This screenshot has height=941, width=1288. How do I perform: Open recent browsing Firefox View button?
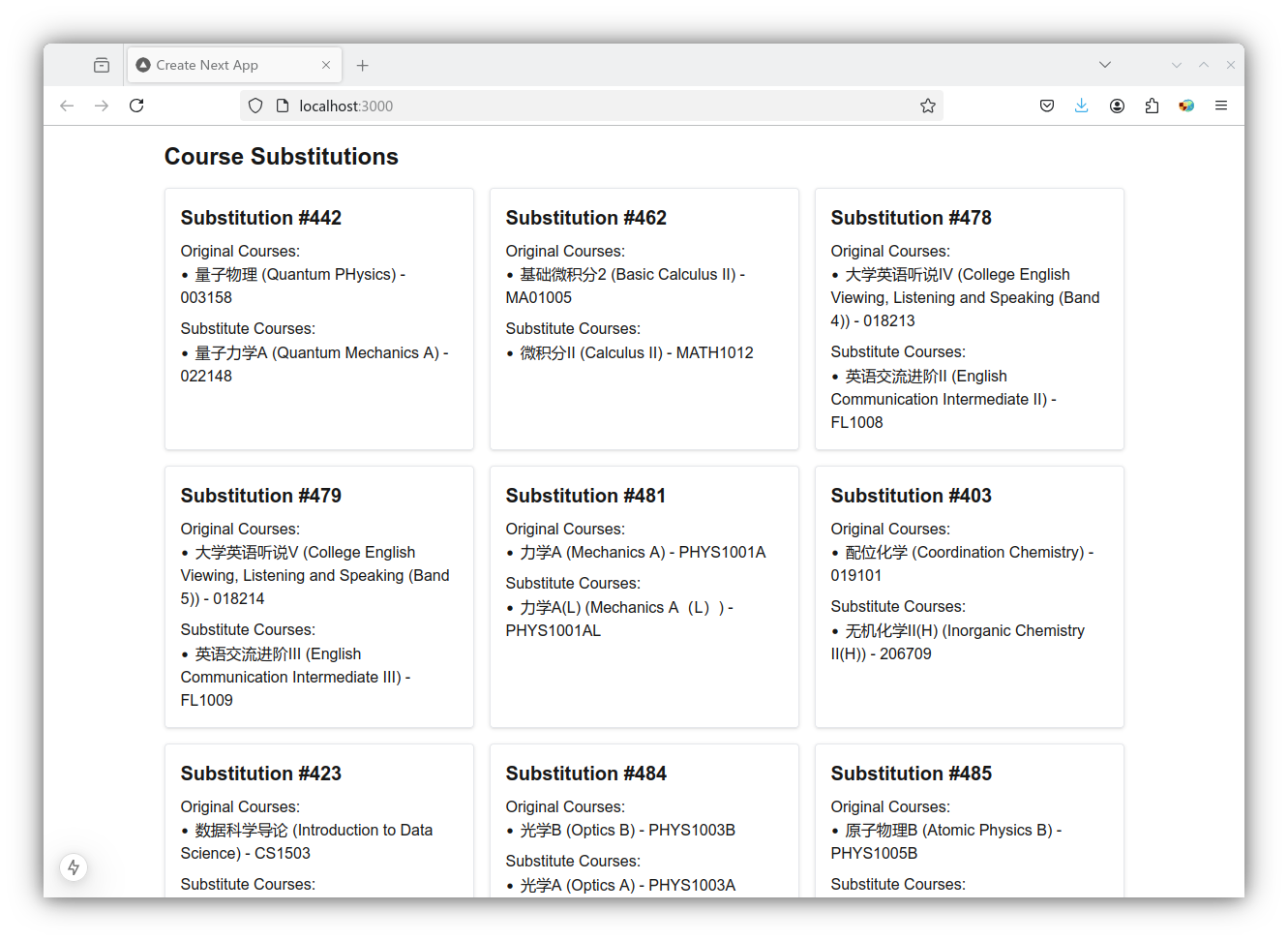[x=102, y=65]
